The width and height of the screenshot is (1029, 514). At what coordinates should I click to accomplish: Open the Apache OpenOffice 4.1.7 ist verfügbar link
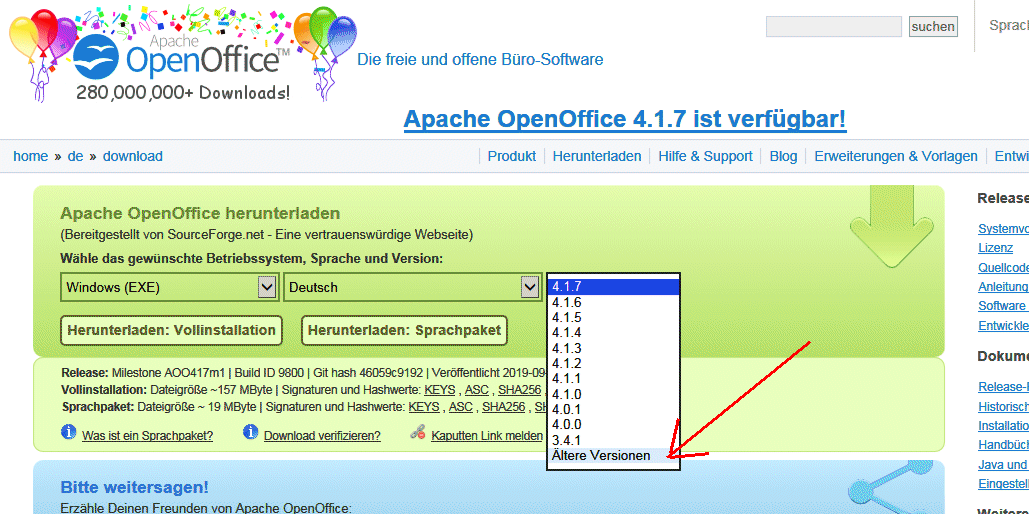pyautogui.click(x=625, y=119)
